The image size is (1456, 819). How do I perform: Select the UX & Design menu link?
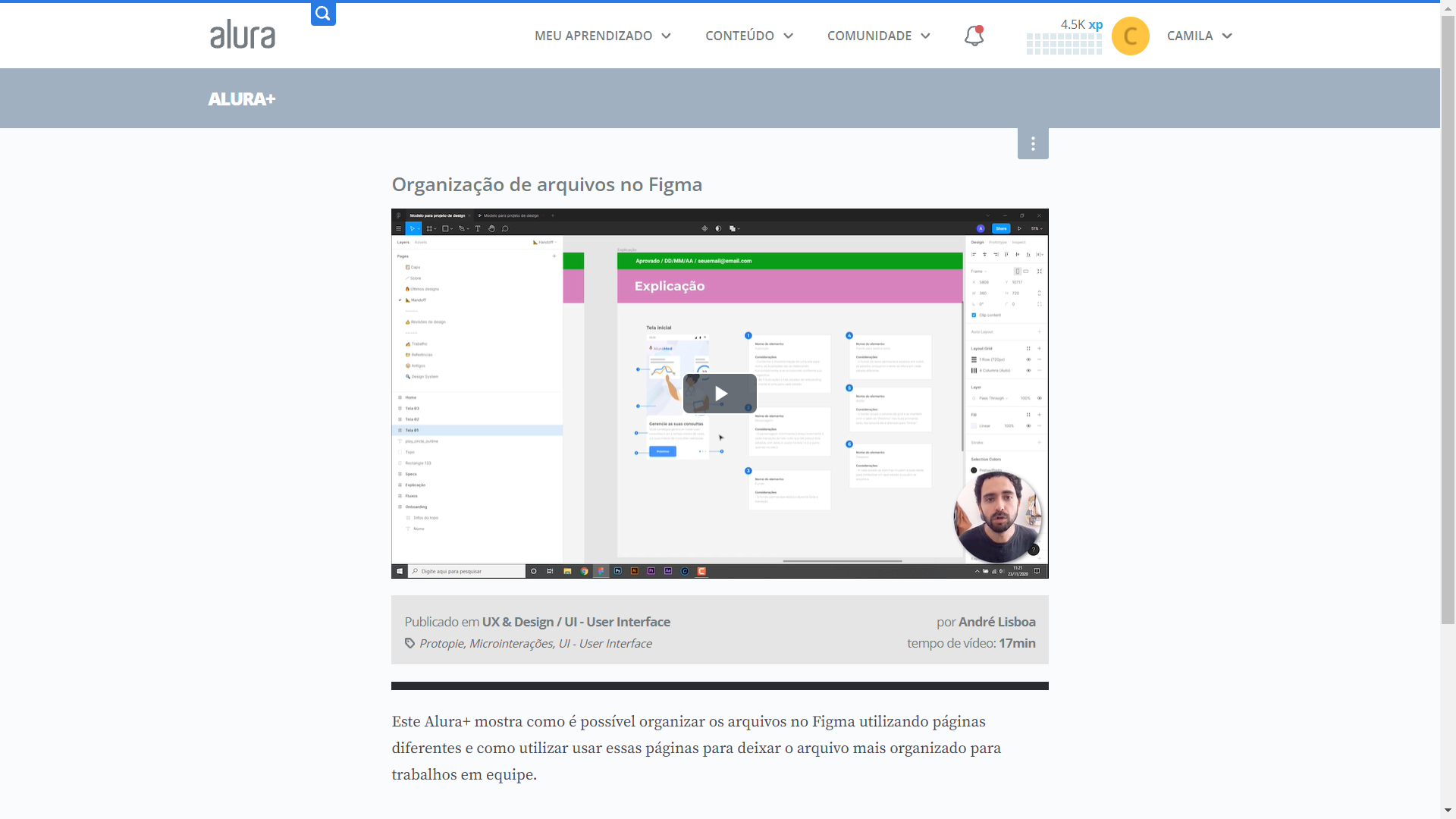click(515, 622)
